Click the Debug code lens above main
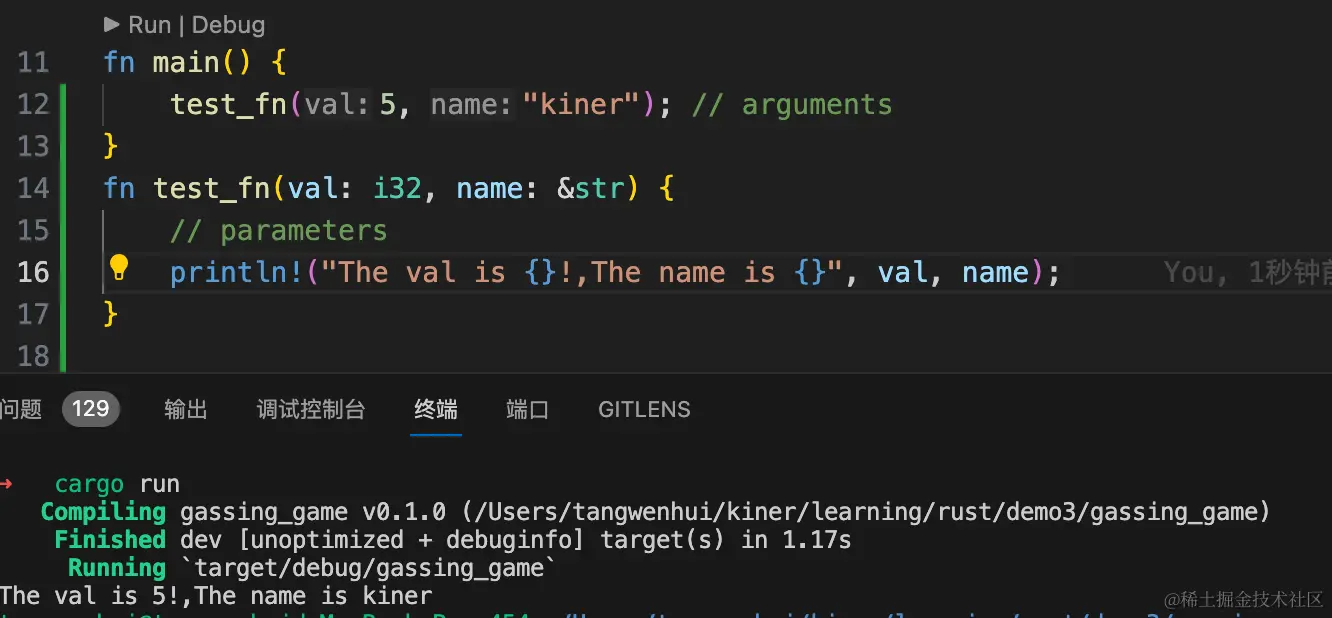1332x618 pixels. [x=229, y=25]
